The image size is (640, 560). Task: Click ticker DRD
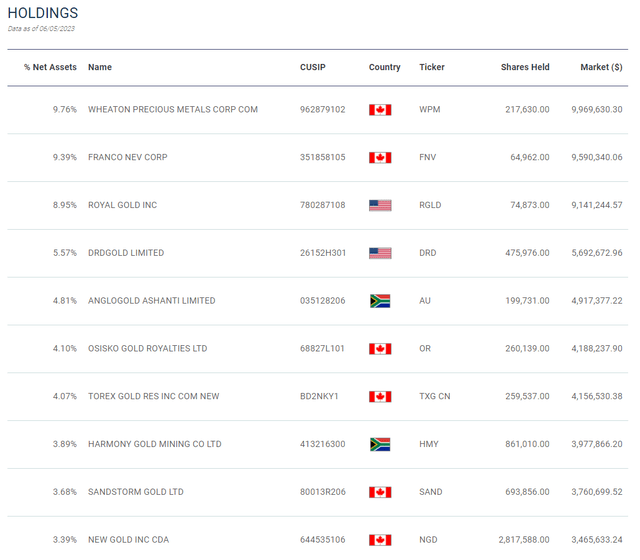(428, 253)
